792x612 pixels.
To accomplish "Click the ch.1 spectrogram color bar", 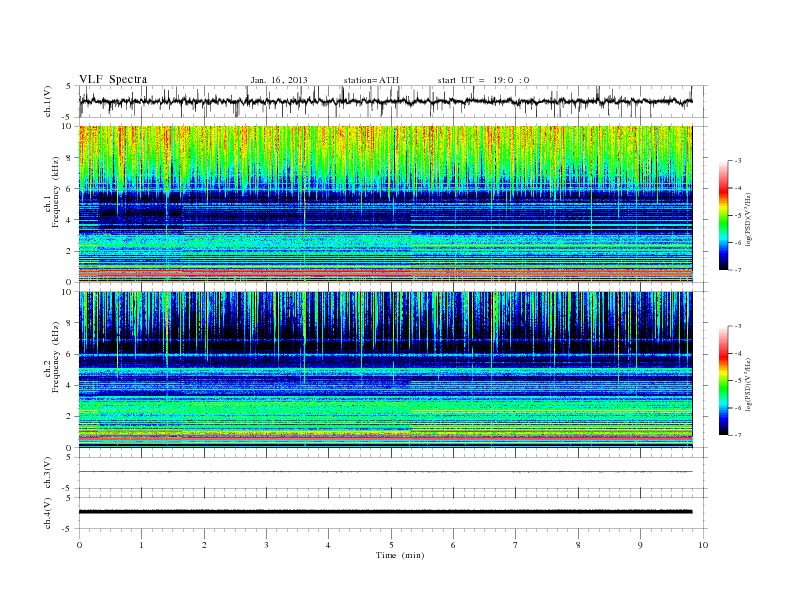I will [724, 215].
